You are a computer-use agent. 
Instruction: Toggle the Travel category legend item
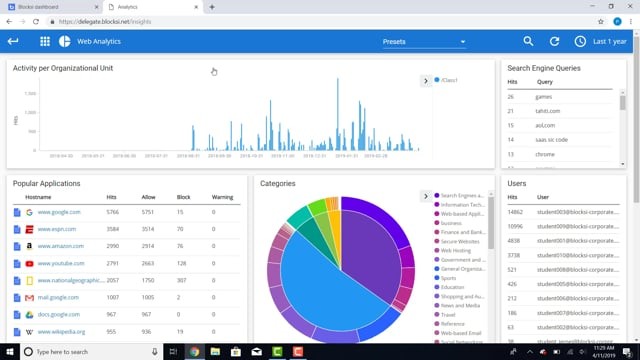click(445, 315)
